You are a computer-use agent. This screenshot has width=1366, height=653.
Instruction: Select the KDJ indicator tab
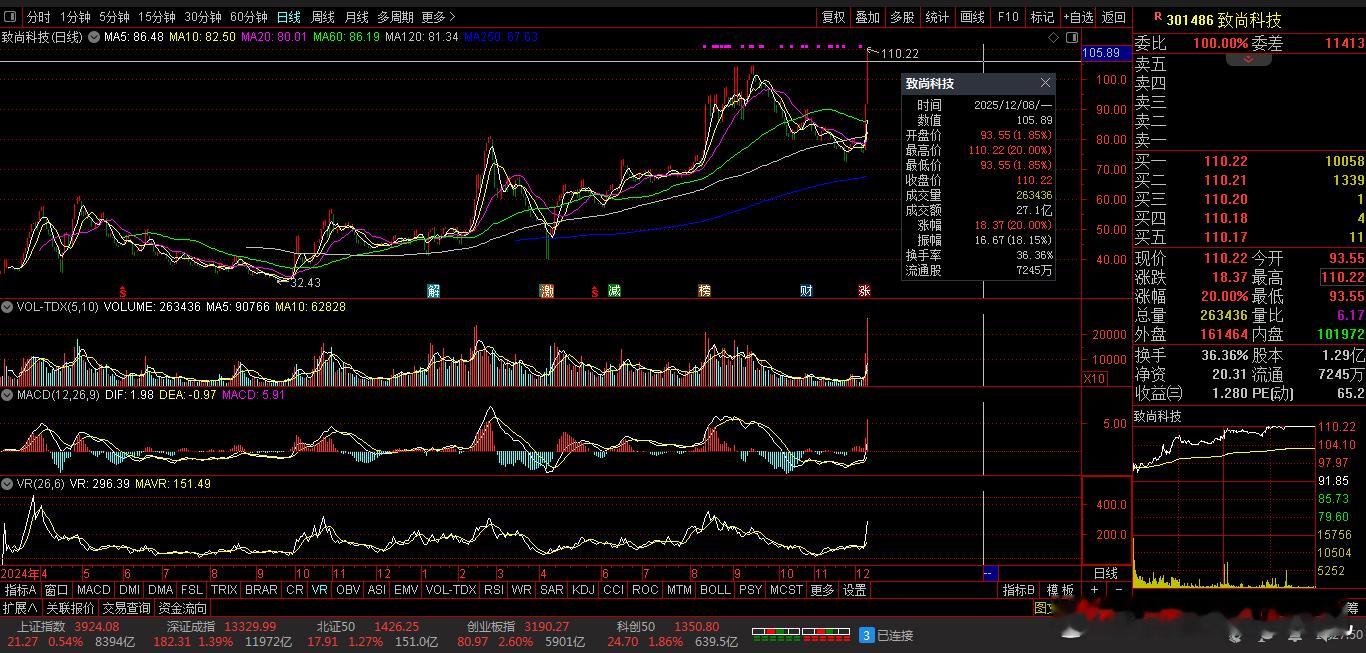(x=583, y=590)
